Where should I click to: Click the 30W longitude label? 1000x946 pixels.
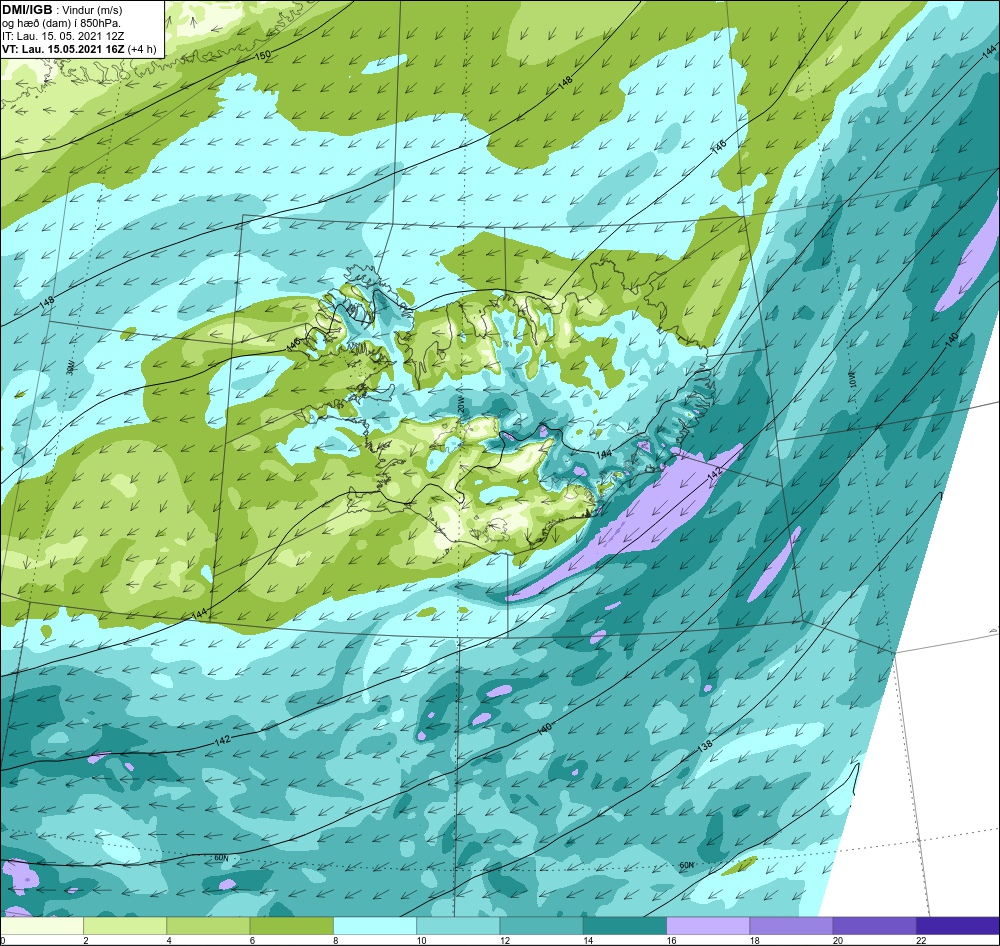click(71, 367)
